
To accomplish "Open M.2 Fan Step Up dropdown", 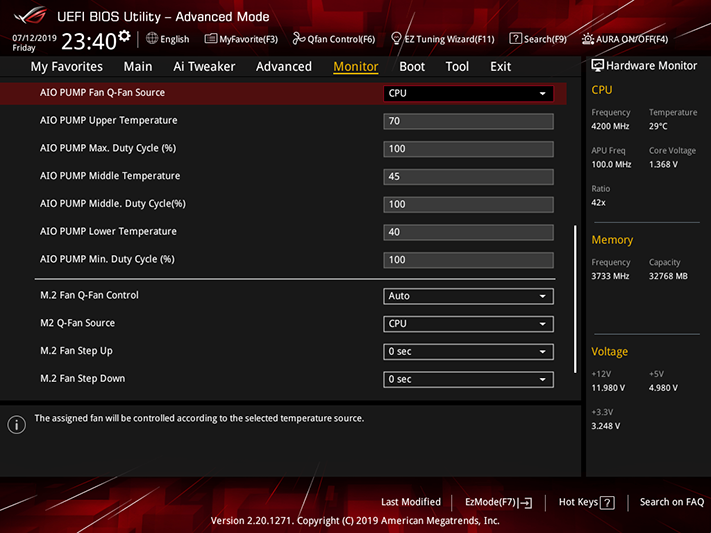I will [x=468, y=352].
